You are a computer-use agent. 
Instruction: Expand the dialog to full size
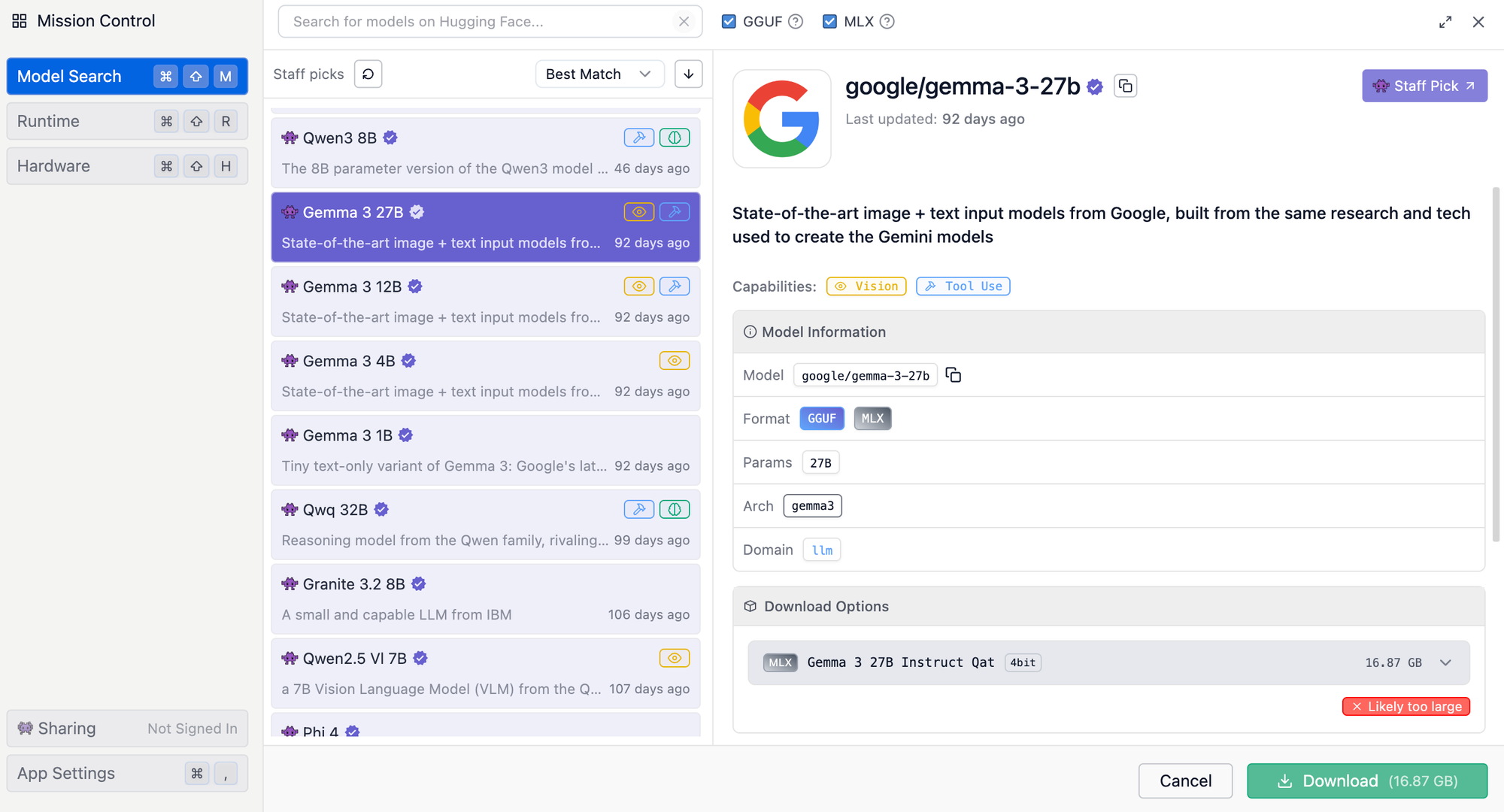pyautogui.click(x=1445, y=22)
